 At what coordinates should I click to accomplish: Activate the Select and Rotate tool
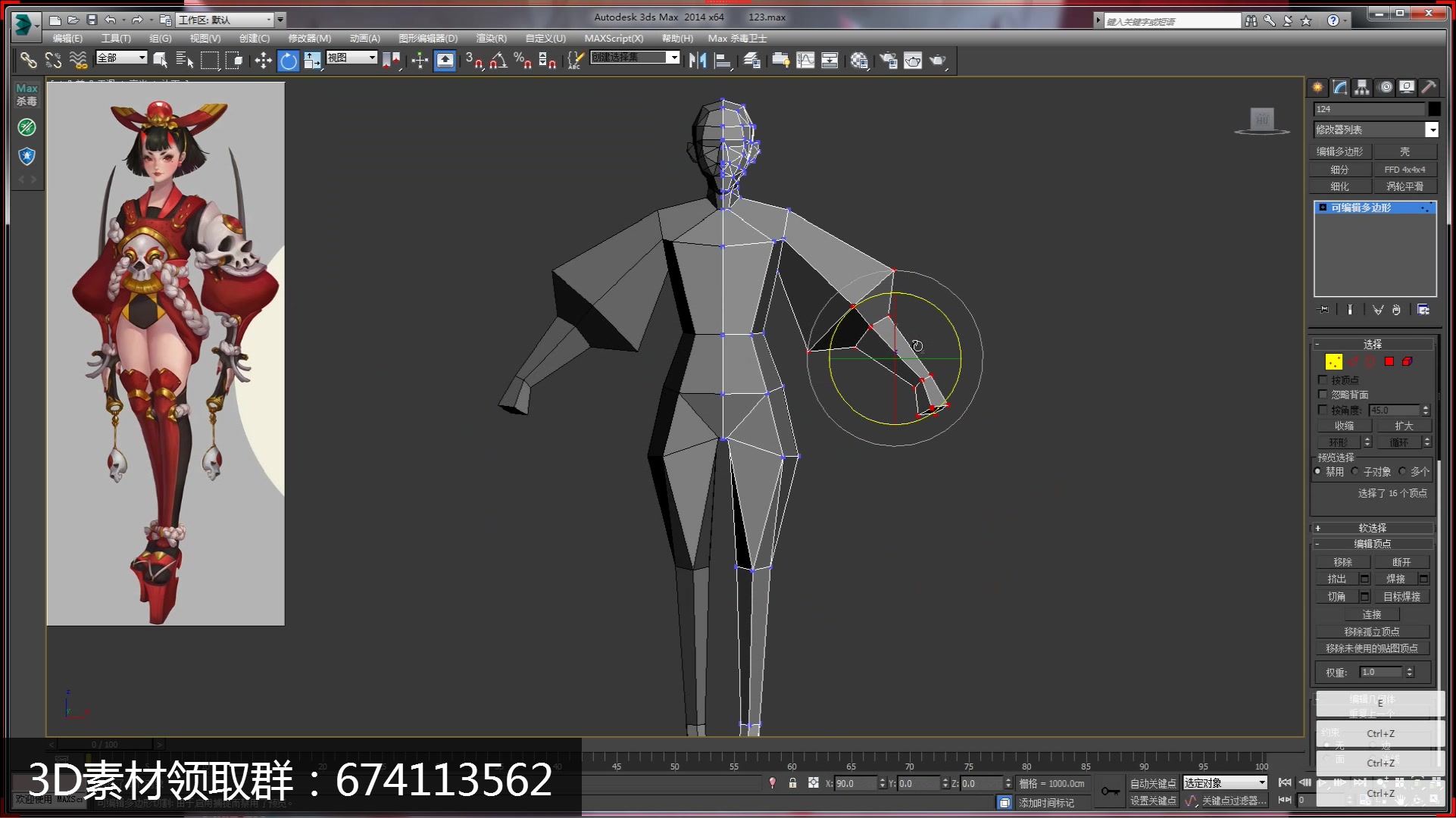[288, 60]
